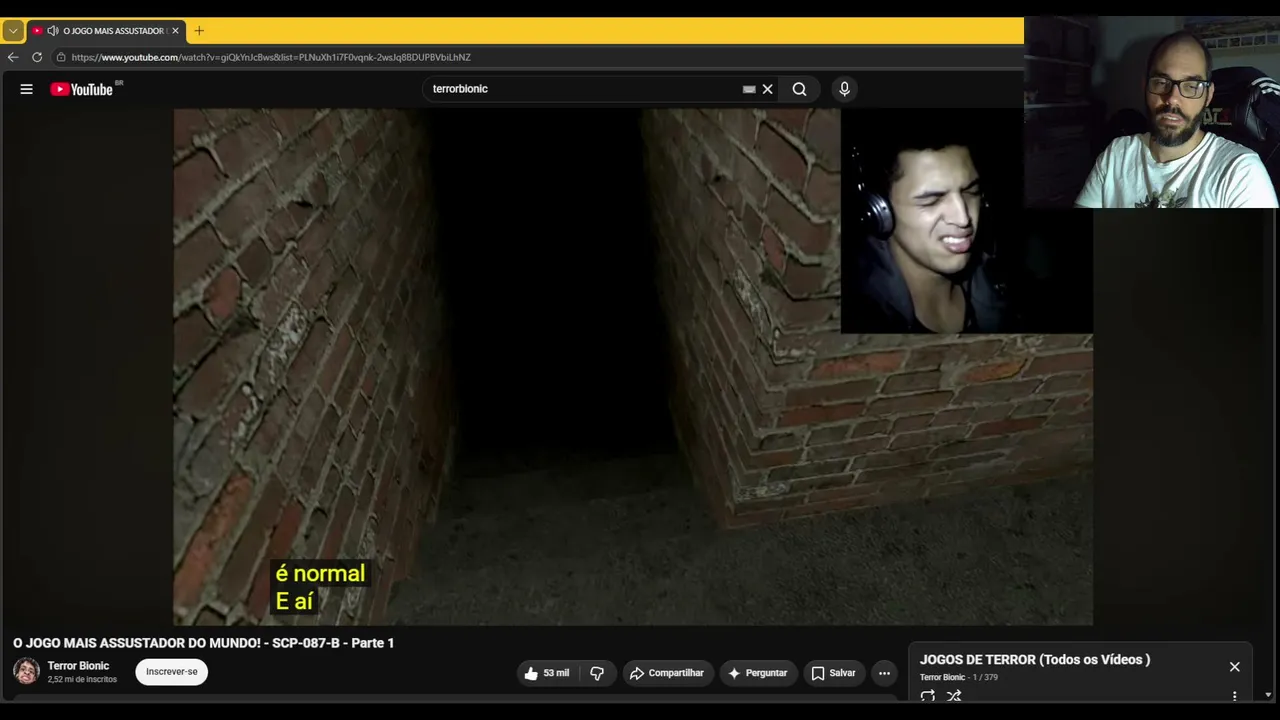This screenshot has width=1280, height=720.
Task: Expand the tab list dropdown
Action: (x=13, y=31)
